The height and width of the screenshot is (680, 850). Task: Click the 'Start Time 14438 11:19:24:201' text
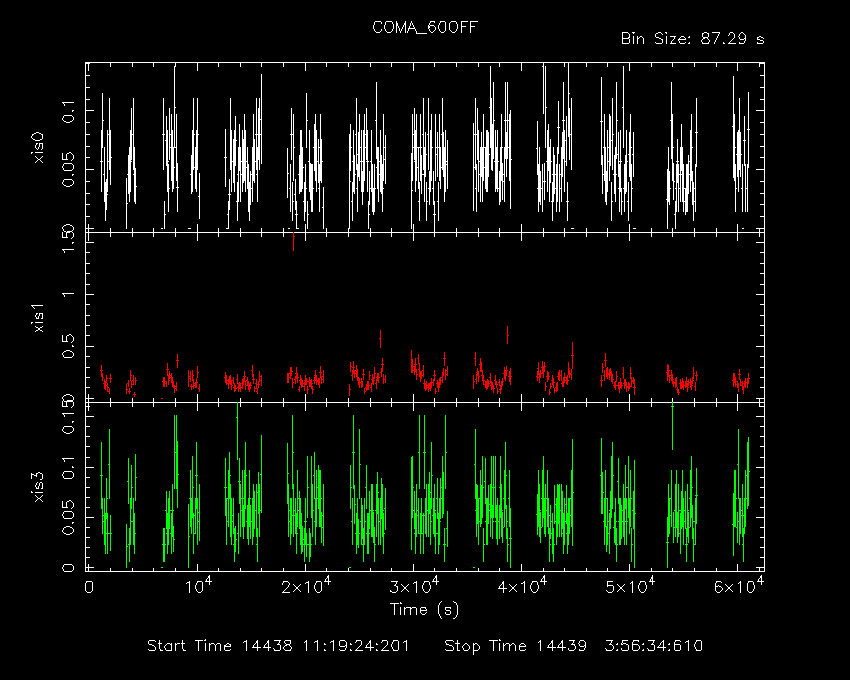click(278, 646)
